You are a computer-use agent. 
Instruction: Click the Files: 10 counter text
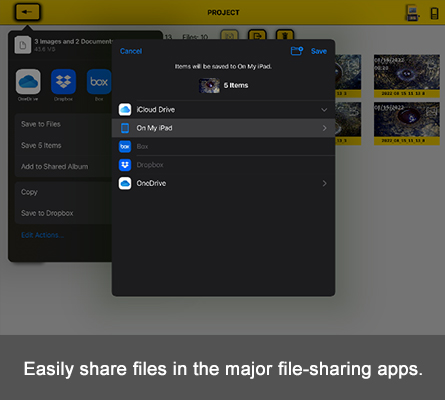tap(195, 37)
